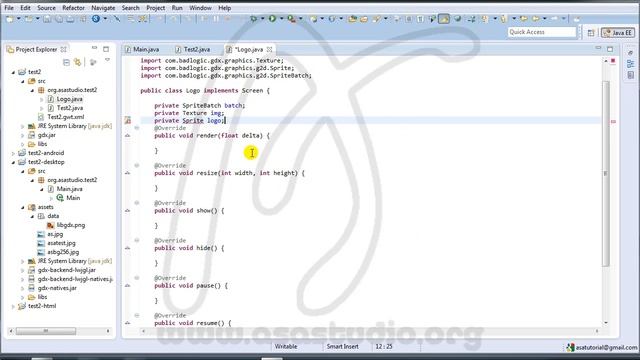
Task: Open the Outline side view icon
Action: click(x=631, y=64)
